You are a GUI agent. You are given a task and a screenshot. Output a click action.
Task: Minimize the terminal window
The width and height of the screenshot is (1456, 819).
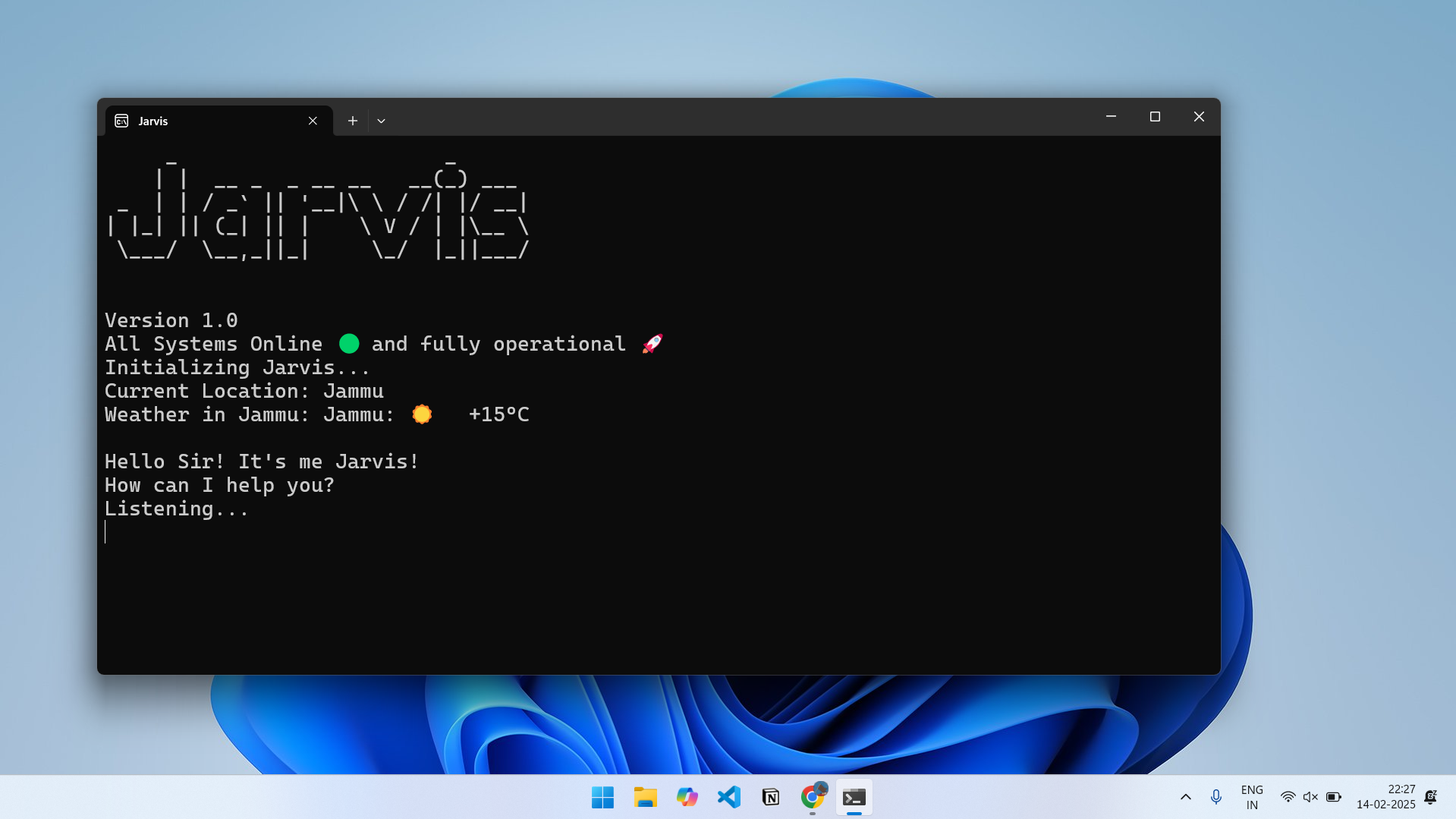click(x=1111, y=117)
